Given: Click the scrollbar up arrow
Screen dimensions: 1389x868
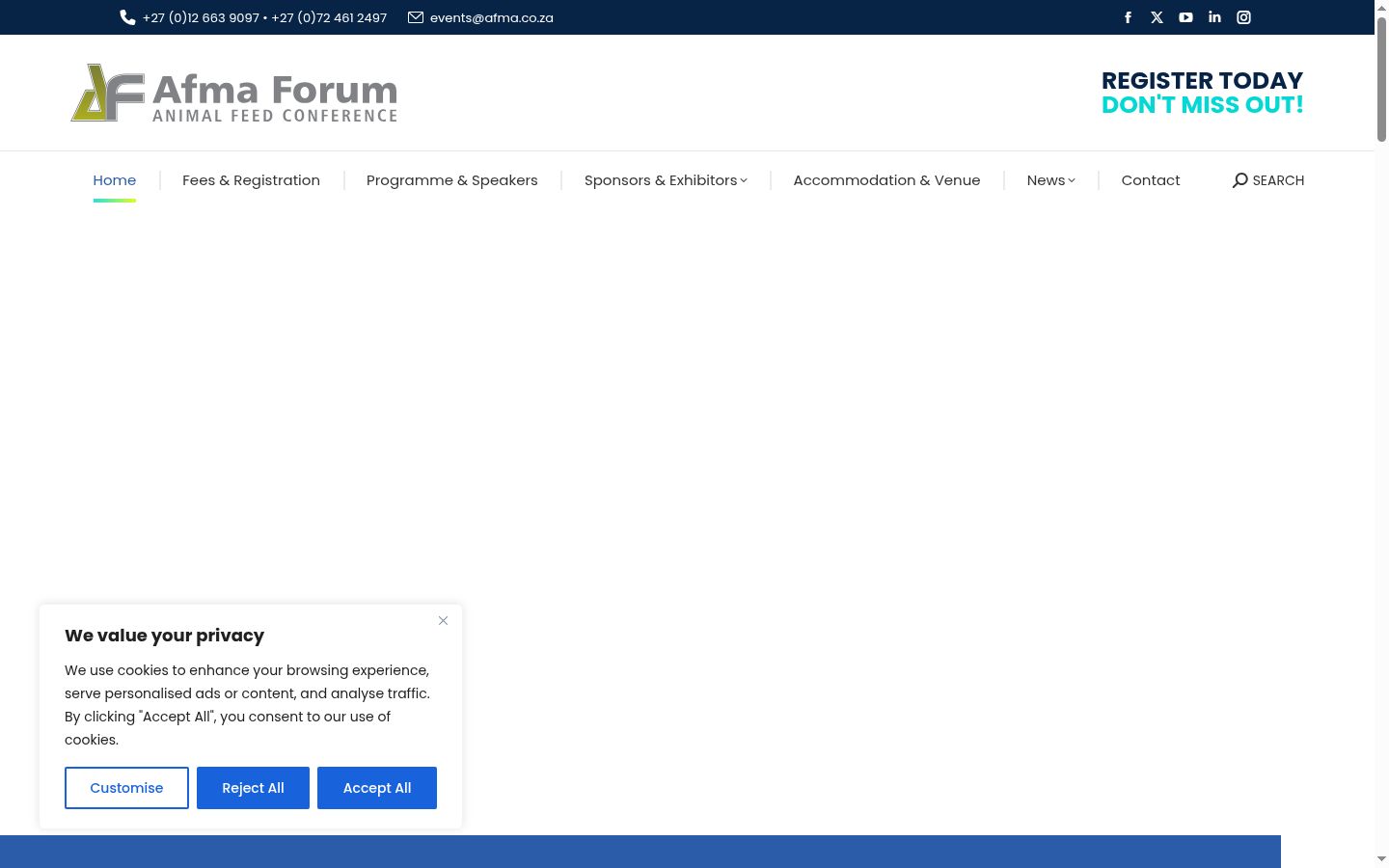Looking at the screenshot, I should click(x=1381, y=8).
